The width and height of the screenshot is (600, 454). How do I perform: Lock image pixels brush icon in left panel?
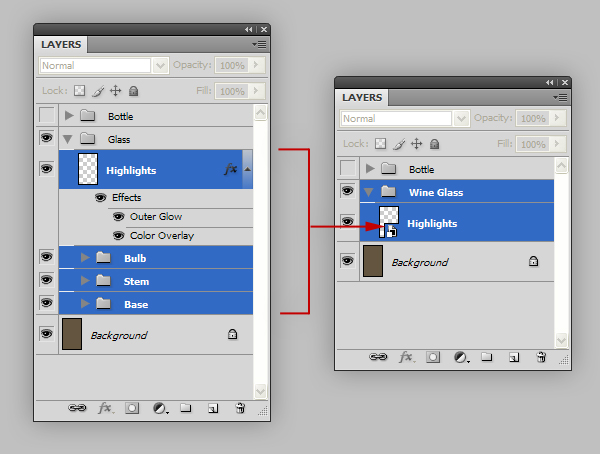tap(98, 91)
